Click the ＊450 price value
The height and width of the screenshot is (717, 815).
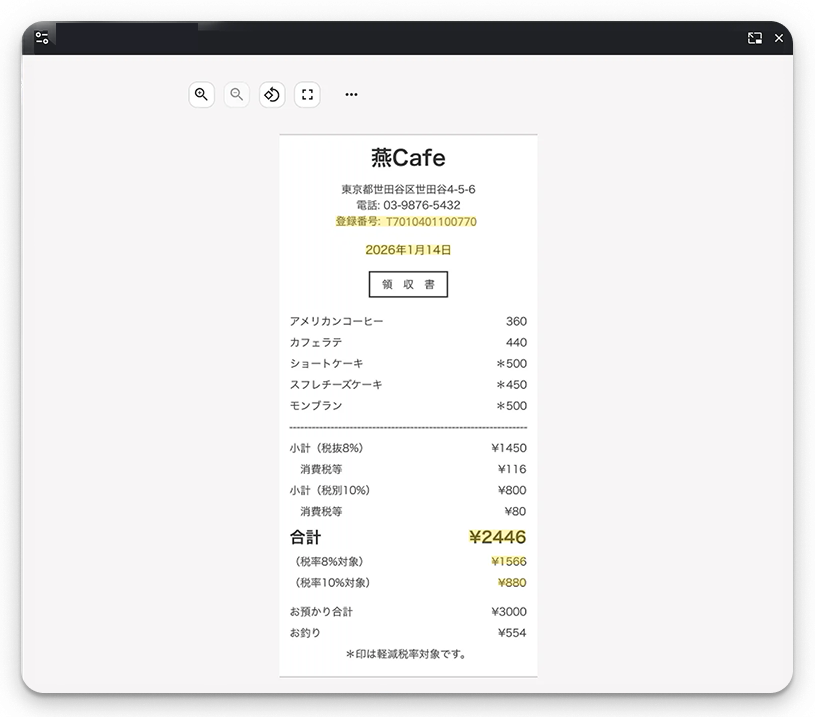click(511, 384)
